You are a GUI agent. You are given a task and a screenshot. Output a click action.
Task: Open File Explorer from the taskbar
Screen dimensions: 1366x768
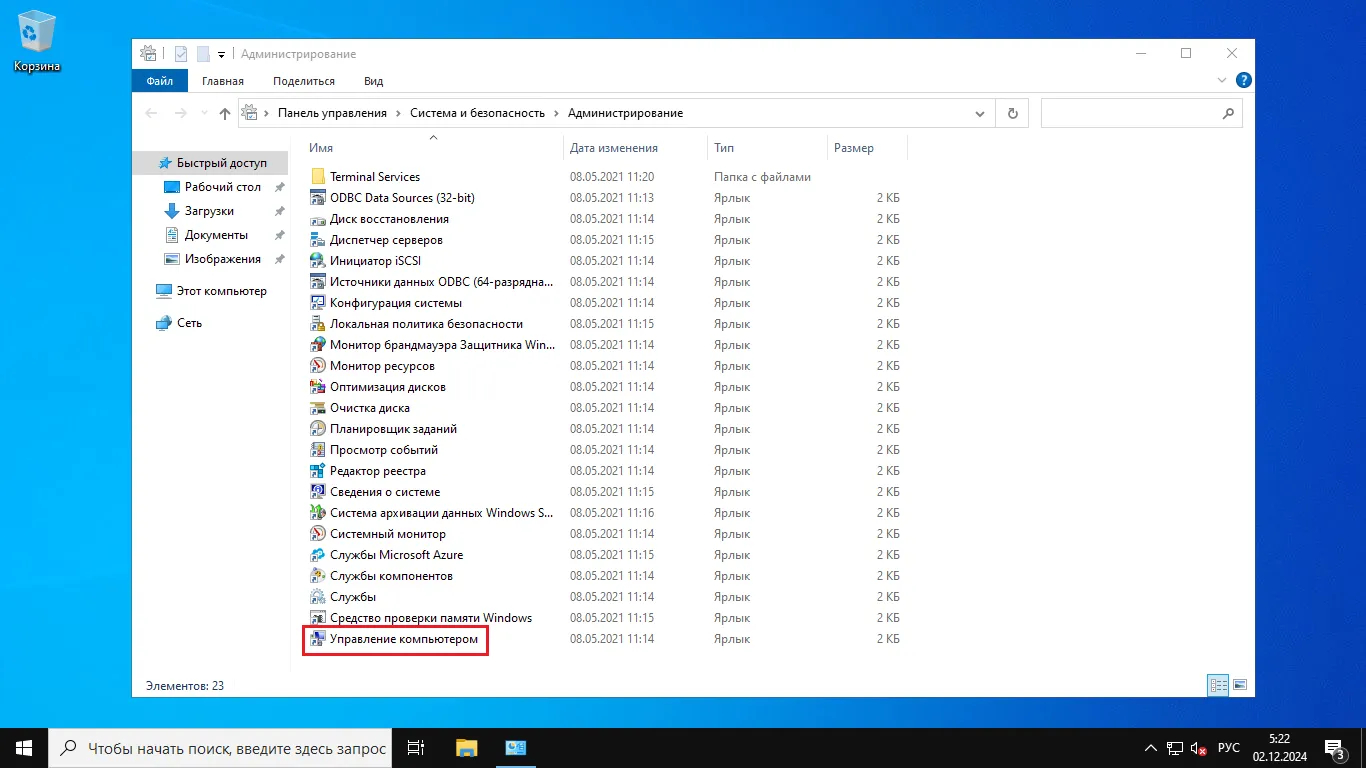pos(467,748)
